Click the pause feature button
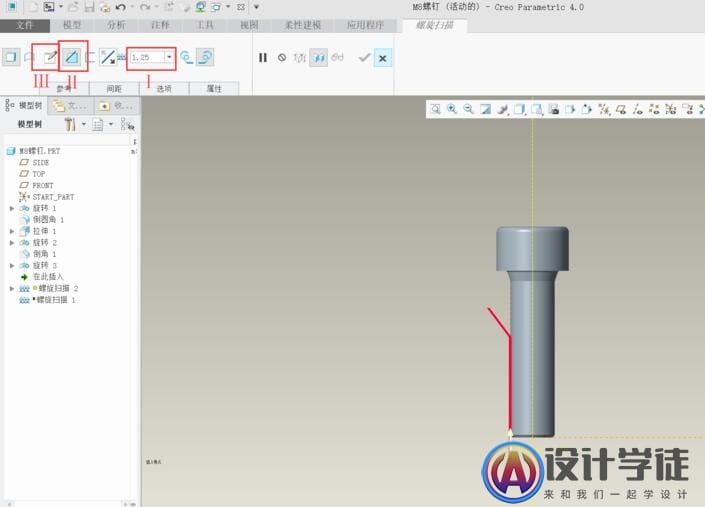This screenshot has height=507, width=705. tap(263, 58)
